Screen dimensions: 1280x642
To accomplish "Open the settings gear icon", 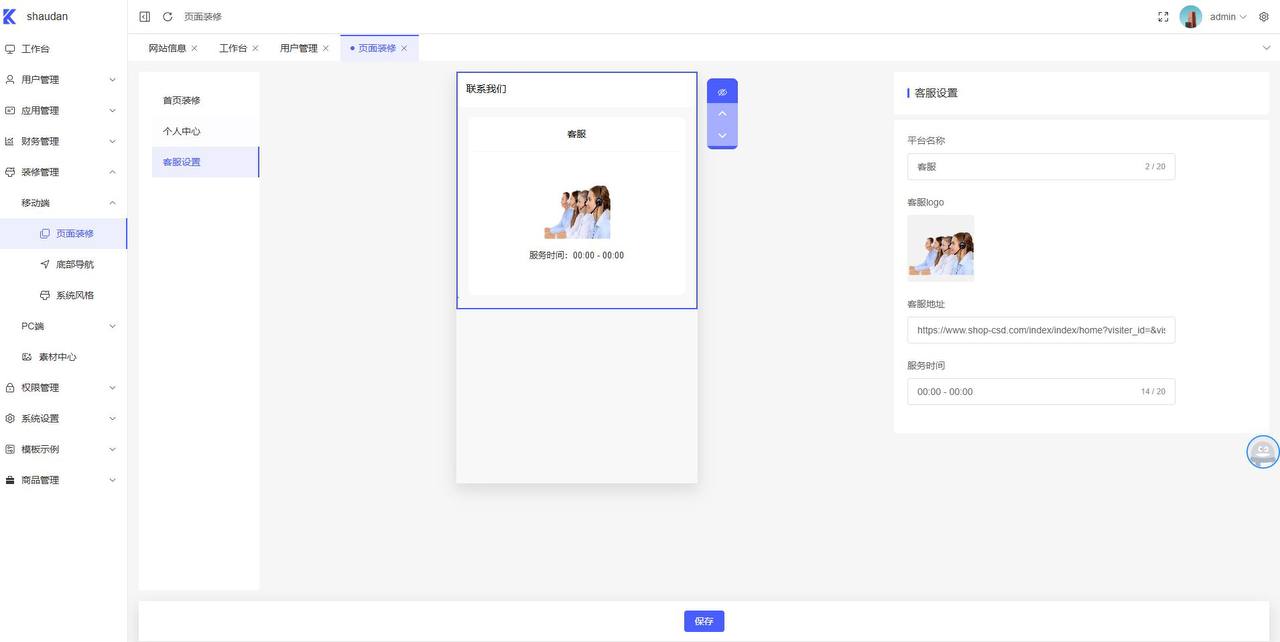I will [1264, 17].
